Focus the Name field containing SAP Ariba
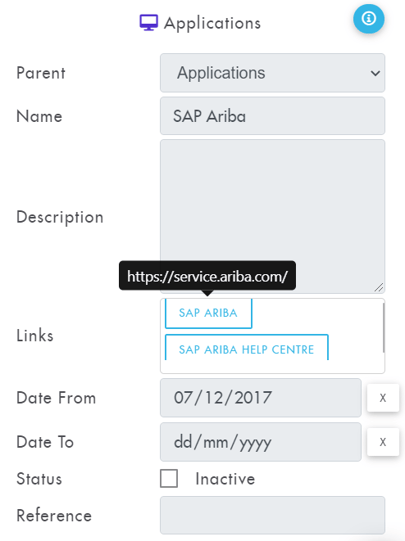 point(272,116)
